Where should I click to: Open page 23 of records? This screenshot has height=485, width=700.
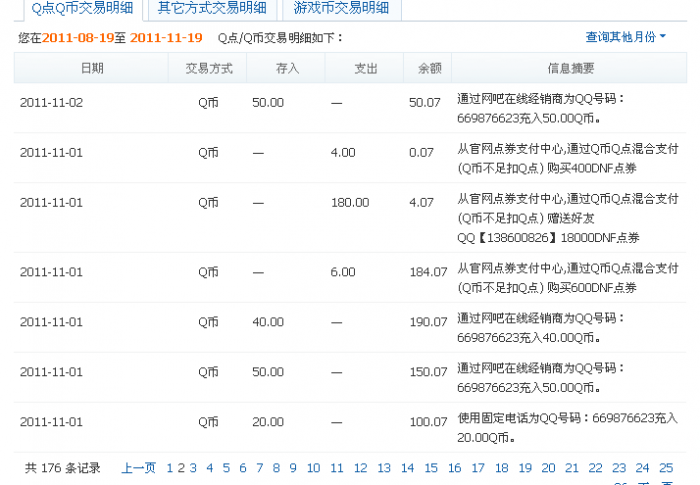(x=619, y=468)
